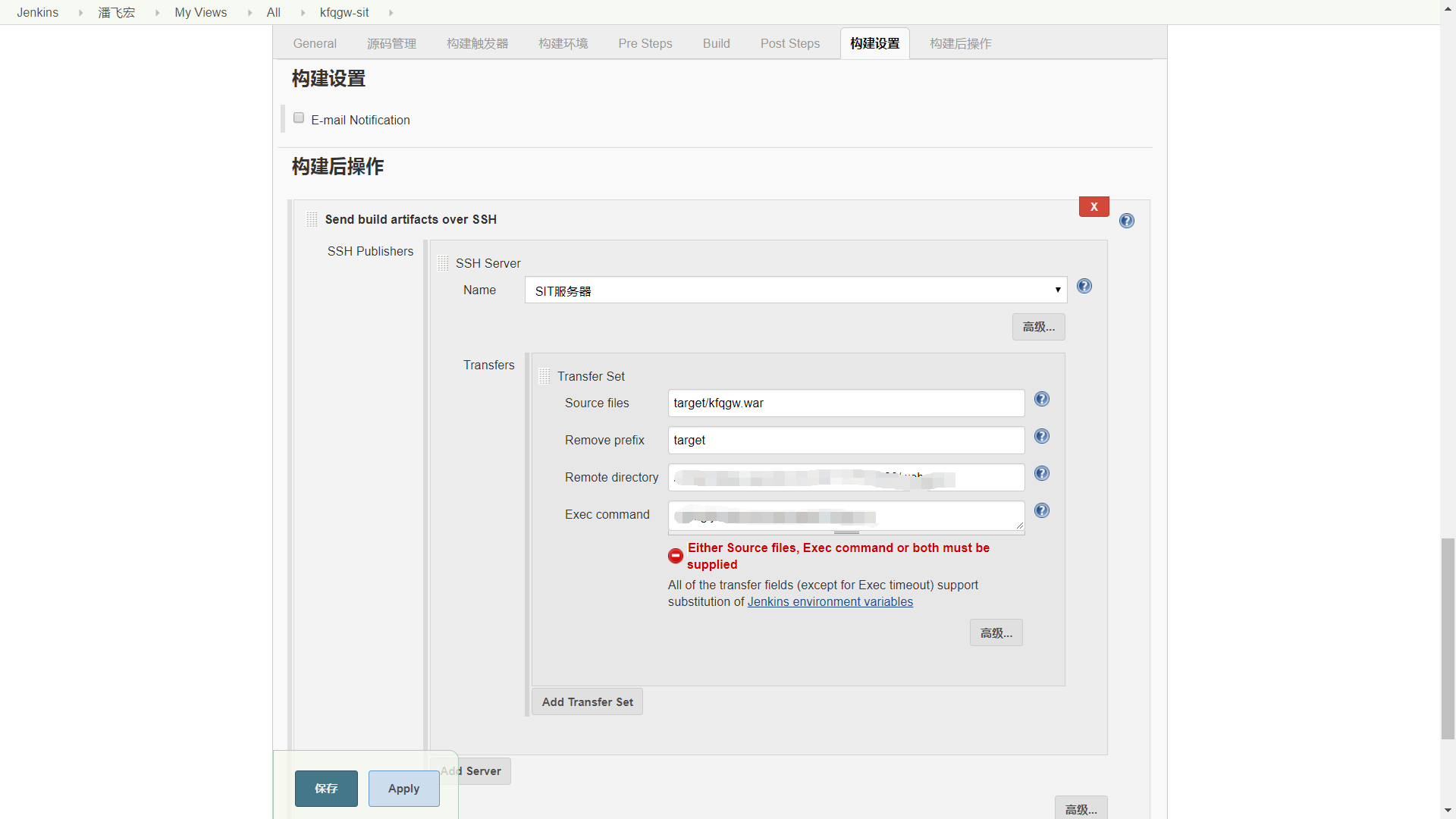Click Add Transfer Set button
Viewport: 1456px width, 819px height.
pos(587,702)
